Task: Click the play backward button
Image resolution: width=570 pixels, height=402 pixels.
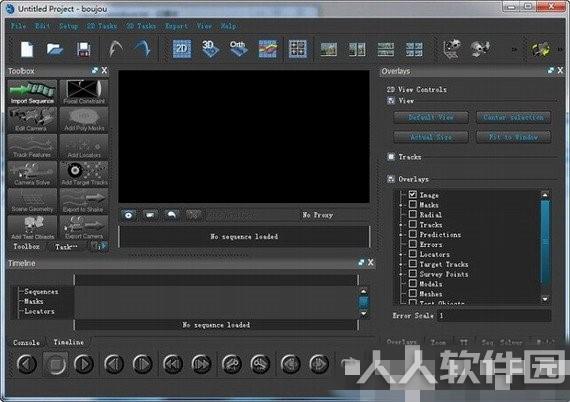Action: click(27, 364)
